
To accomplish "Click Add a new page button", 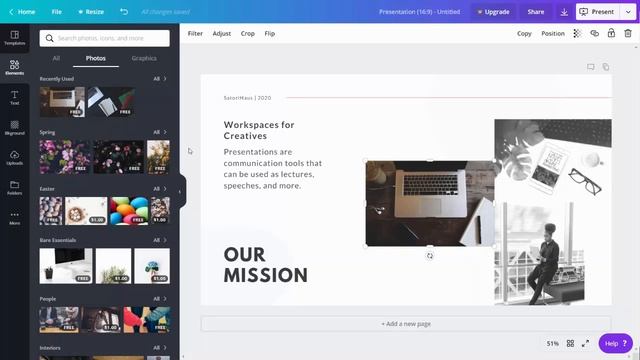I will coord(406,324).
